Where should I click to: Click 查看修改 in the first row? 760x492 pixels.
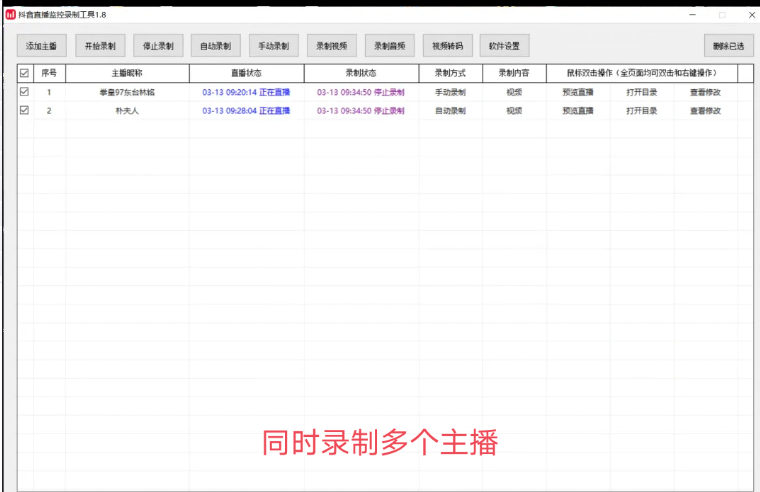705,92
